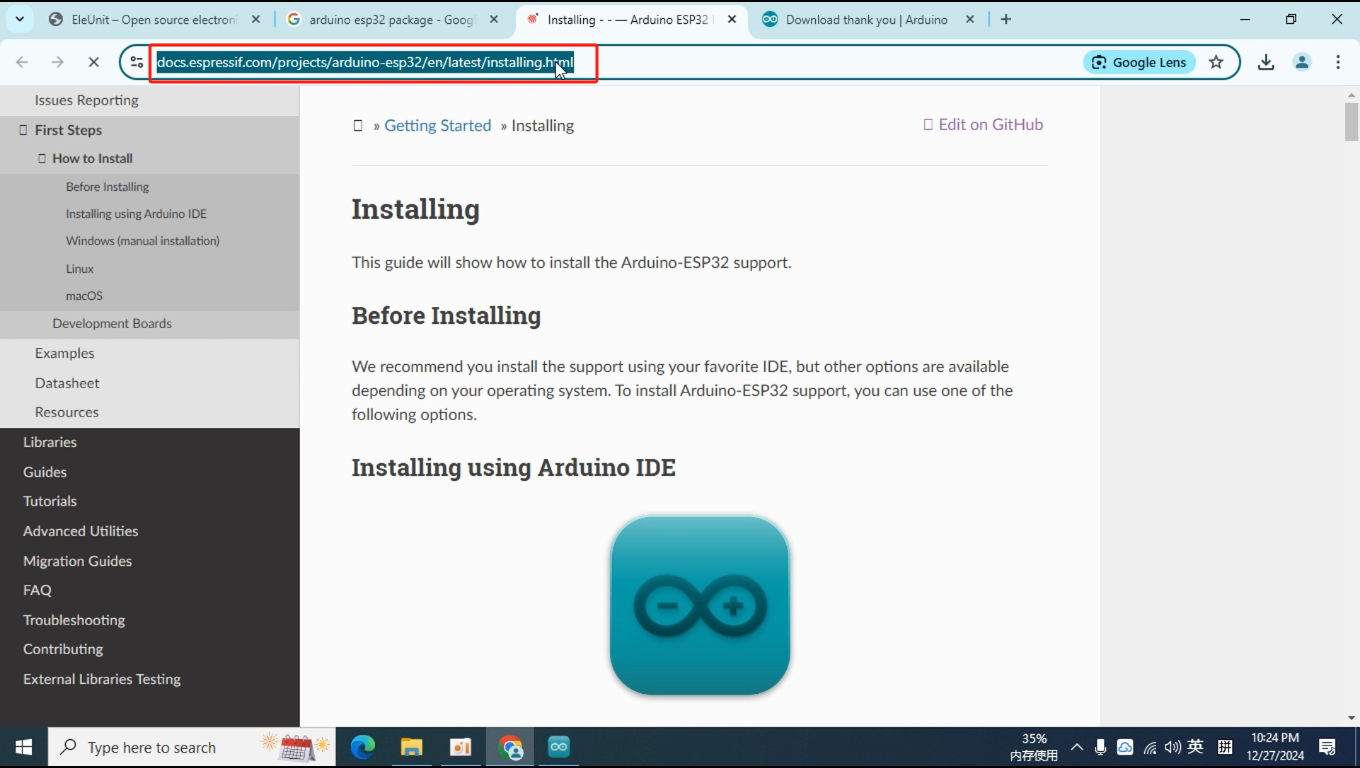This screenshot has width=1360, height=768.
Task: Open the volume control tray icon
Action: coord(1172,747)
